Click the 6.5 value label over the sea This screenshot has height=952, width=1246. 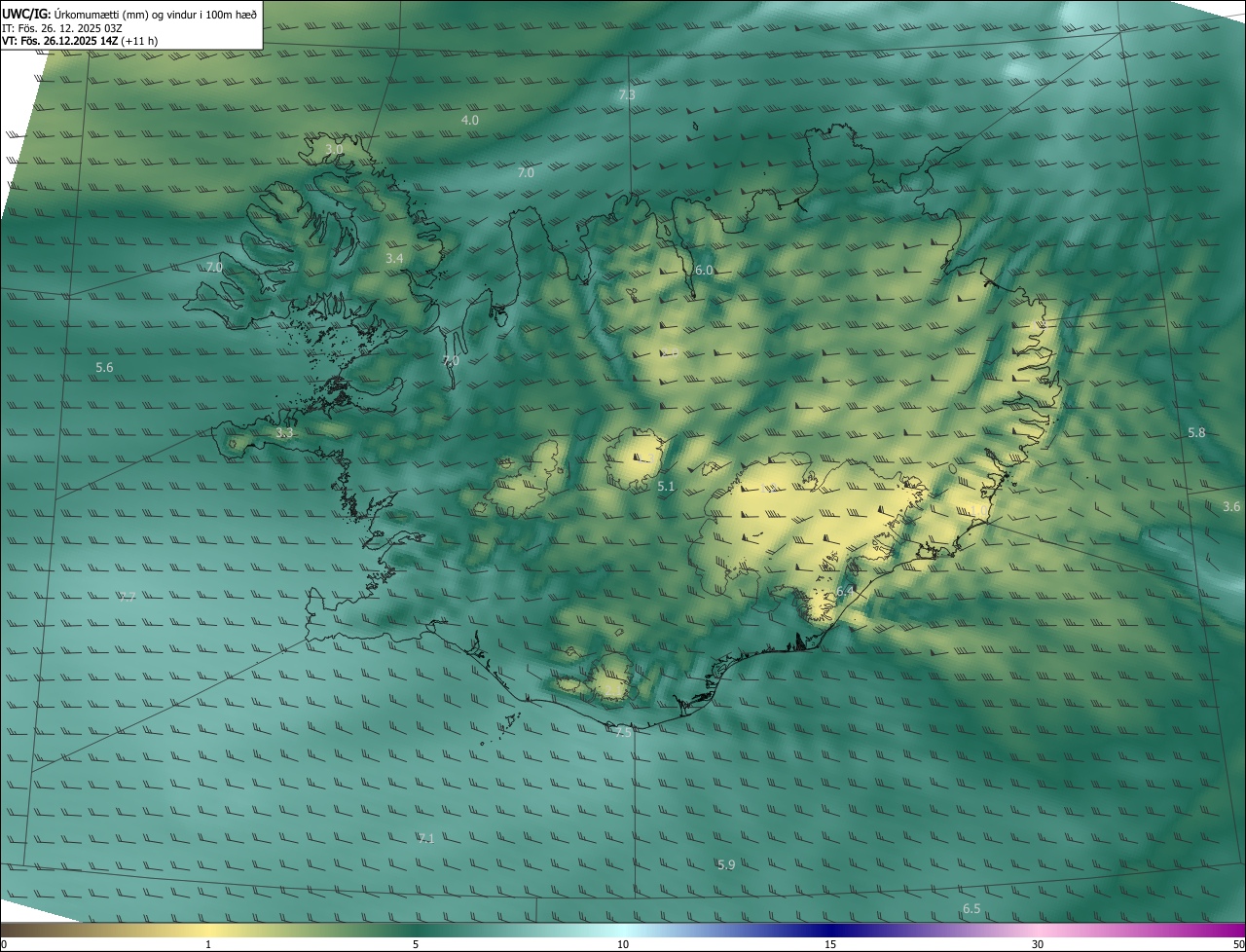tap(971, 908)
